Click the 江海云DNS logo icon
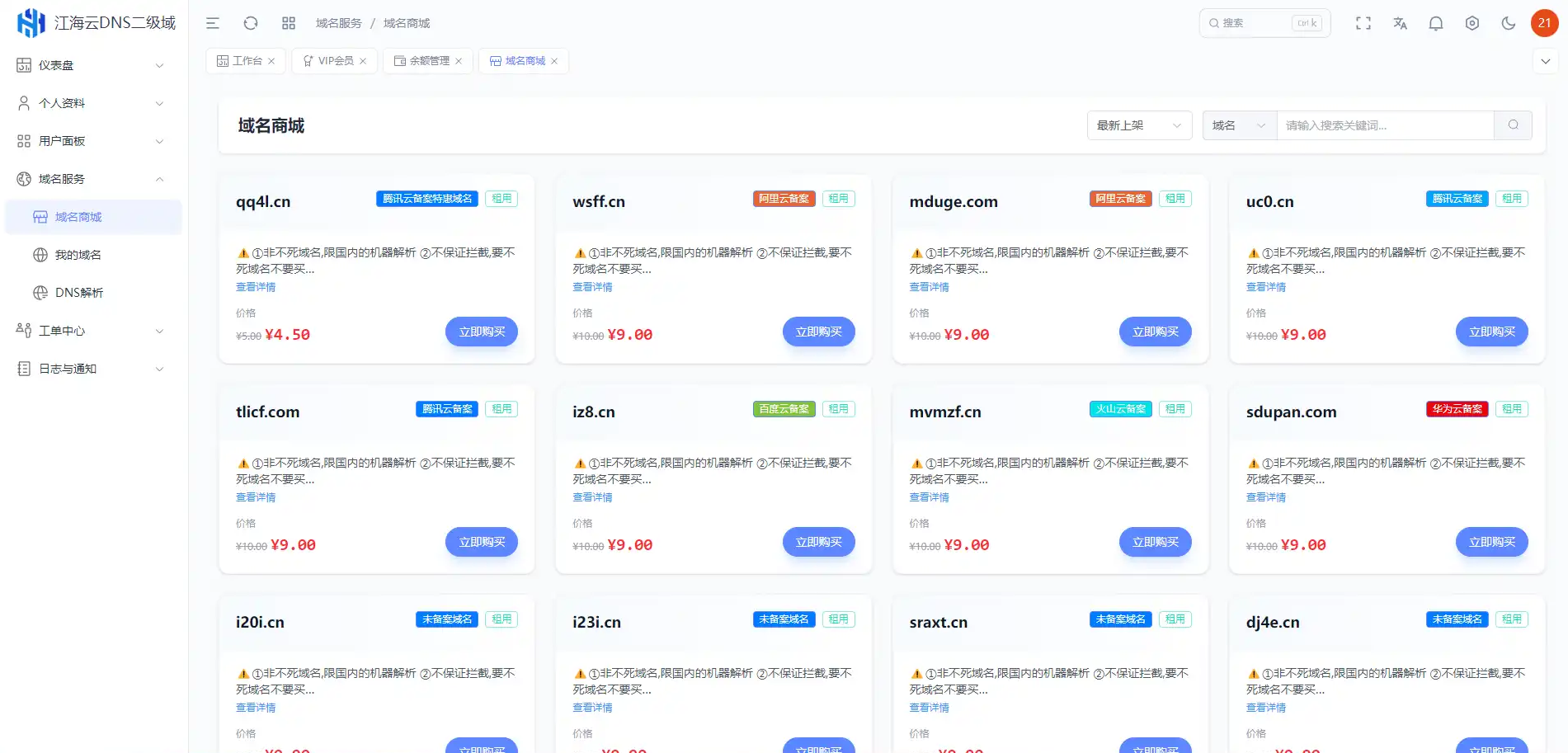The image size is (1568, 753). click(30, 22)
